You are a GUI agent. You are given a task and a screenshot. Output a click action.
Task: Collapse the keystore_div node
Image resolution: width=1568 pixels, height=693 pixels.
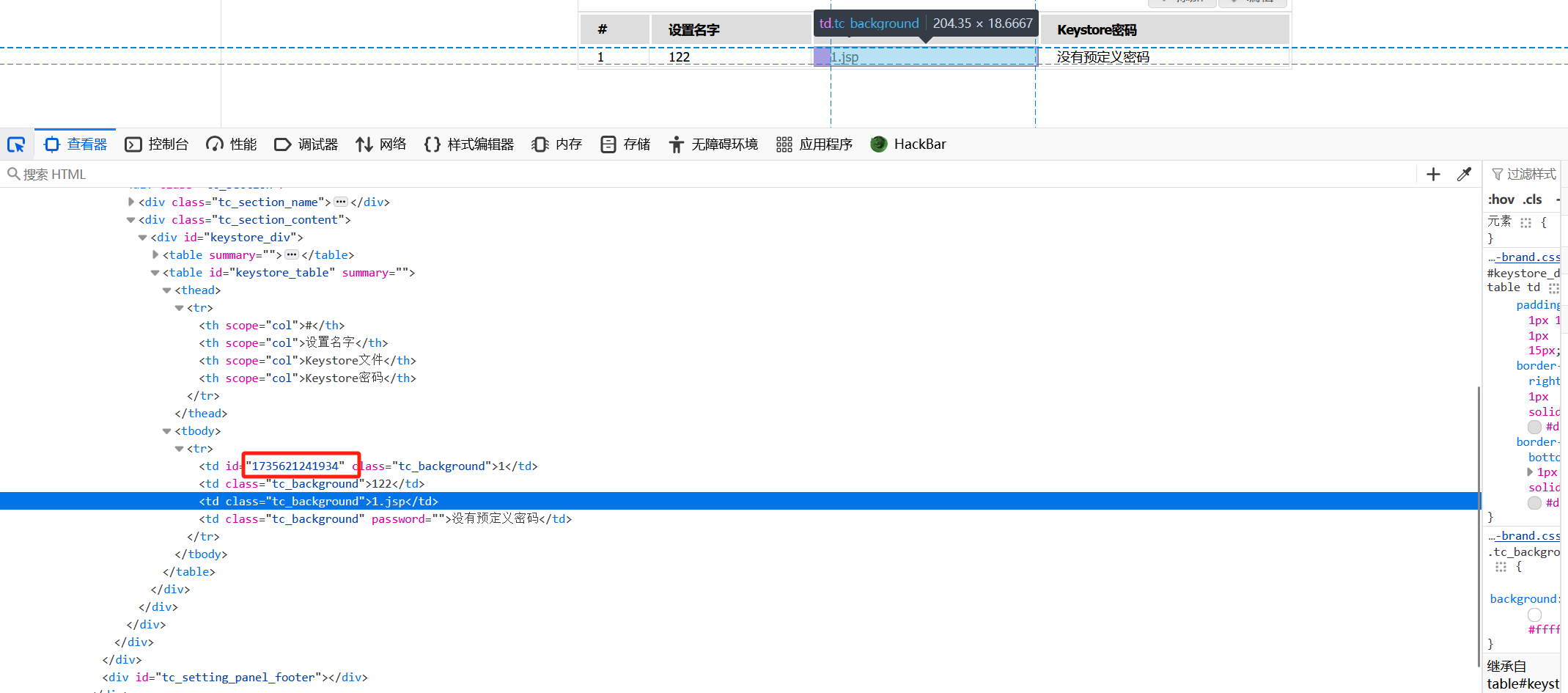(x=143, y=238)
